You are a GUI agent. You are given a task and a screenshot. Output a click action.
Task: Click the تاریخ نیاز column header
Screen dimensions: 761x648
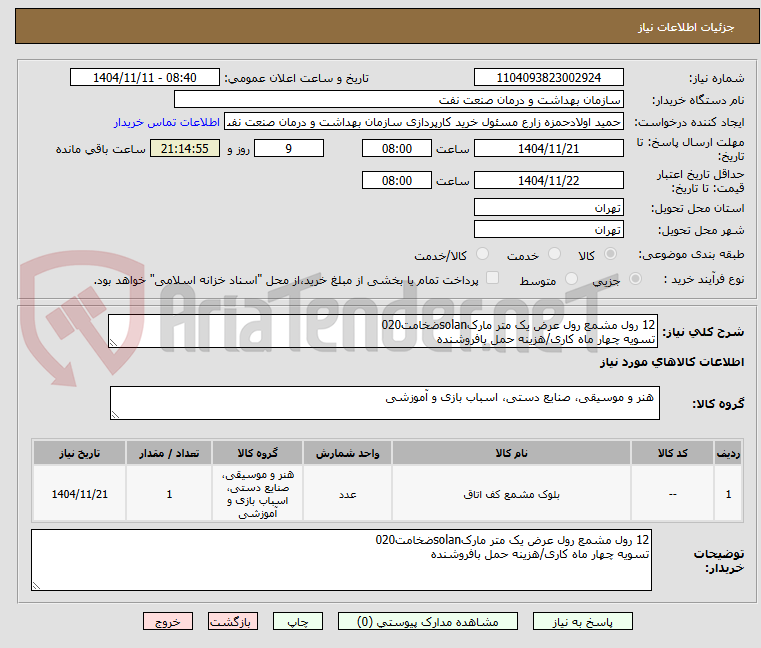pyautogui.click(x=80, y=453)
